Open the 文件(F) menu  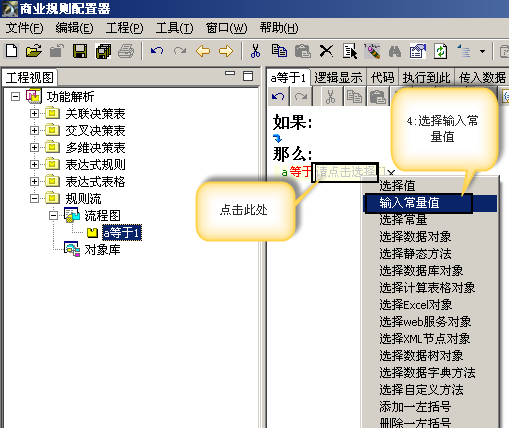tap(24, 28)
